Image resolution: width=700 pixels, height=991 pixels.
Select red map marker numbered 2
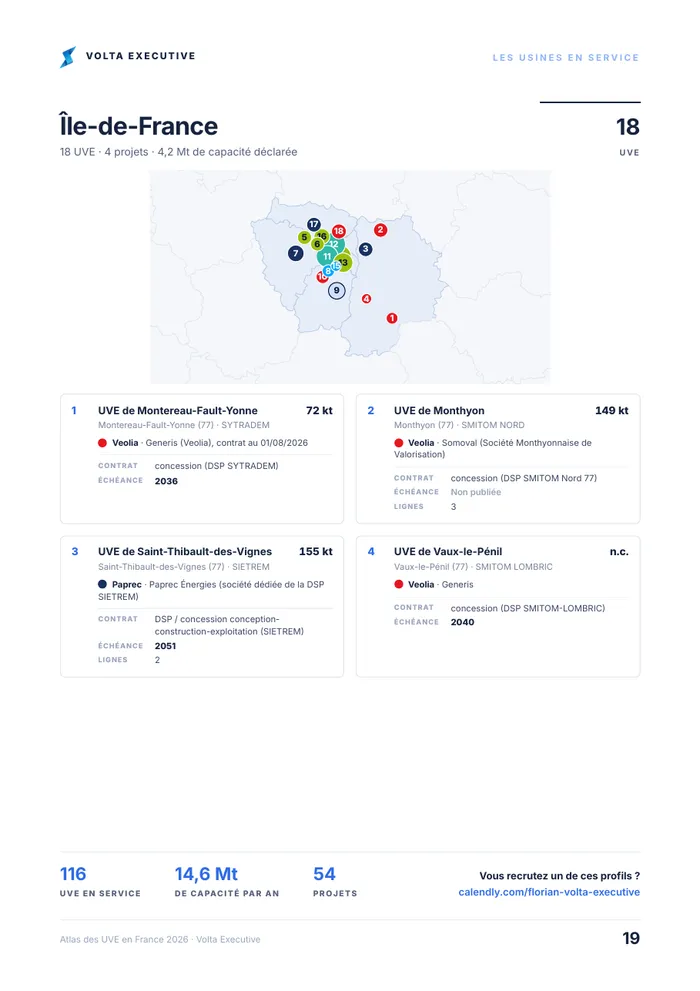380,229
